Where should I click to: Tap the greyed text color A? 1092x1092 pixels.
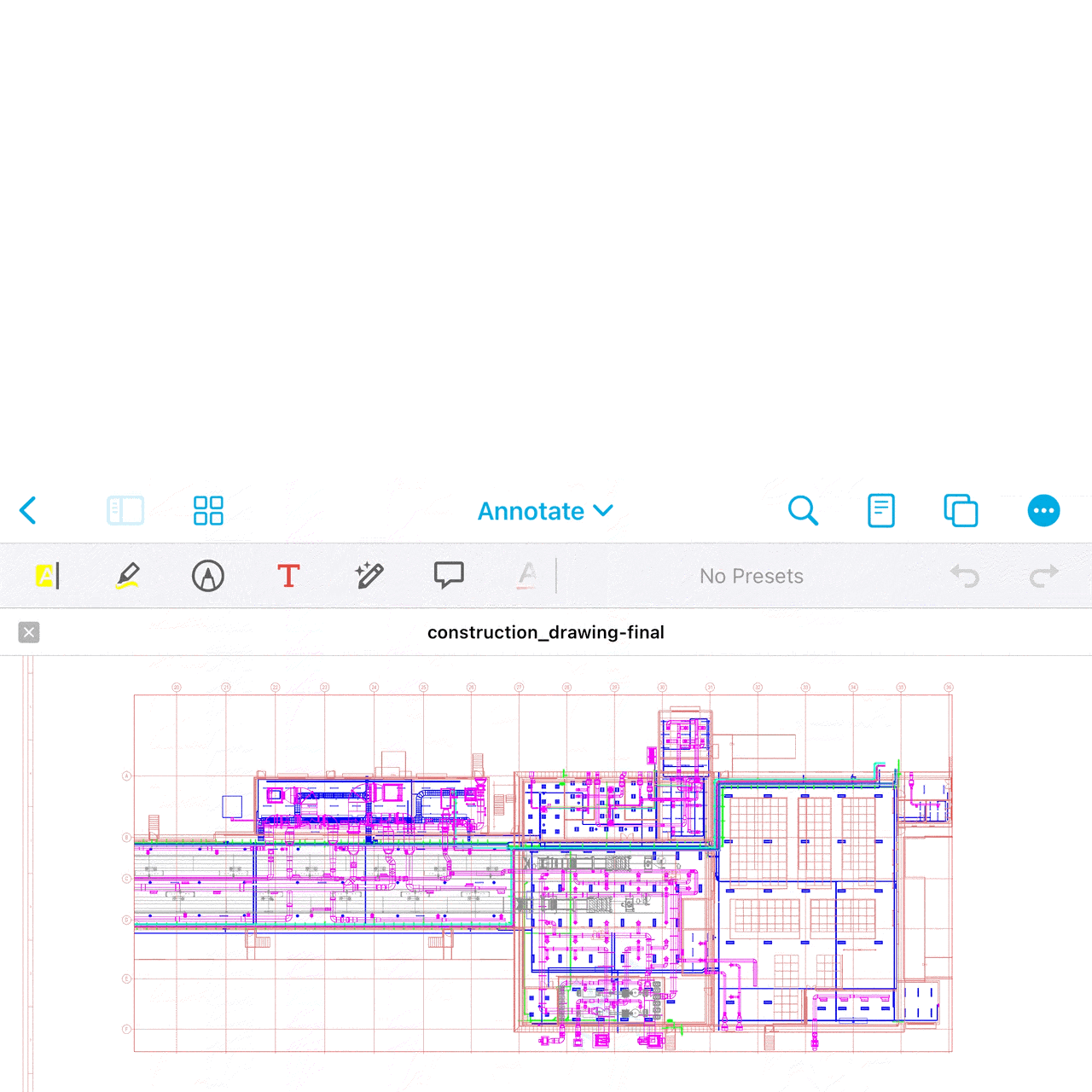point(527,576)
